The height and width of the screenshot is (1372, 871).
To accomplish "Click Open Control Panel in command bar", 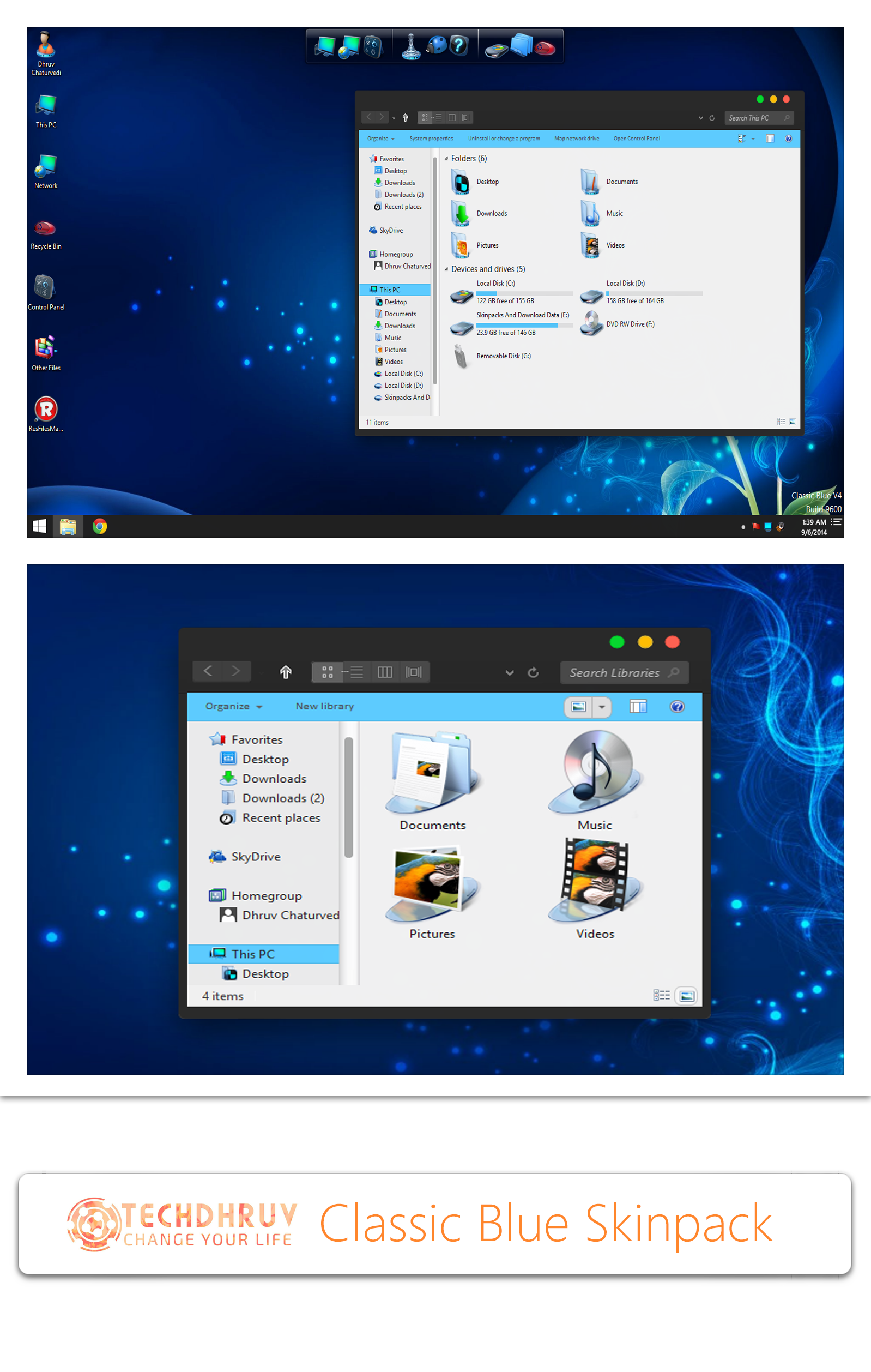I will [637, 139].
